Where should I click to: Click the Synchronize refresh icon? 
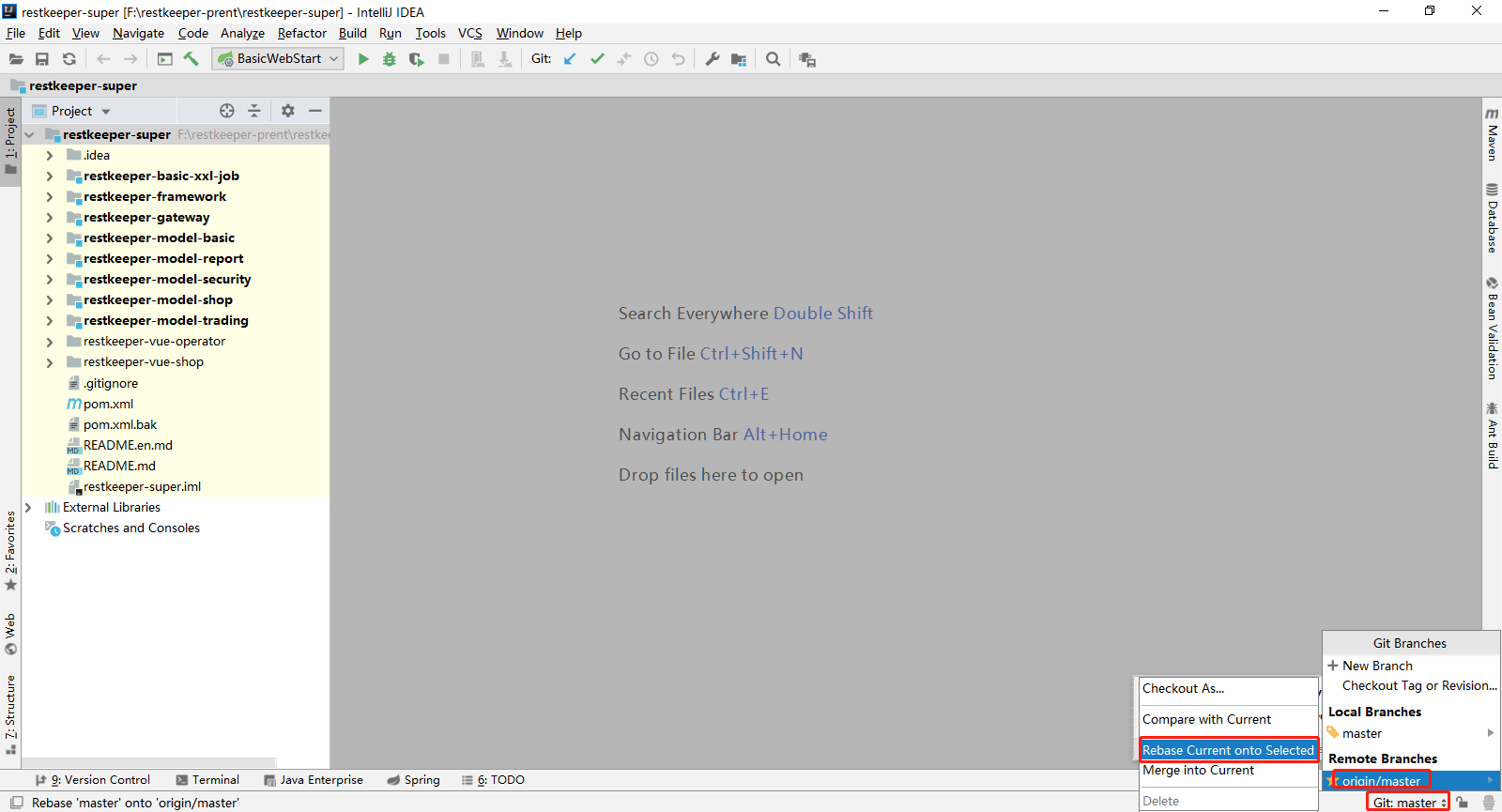(69, 59)
